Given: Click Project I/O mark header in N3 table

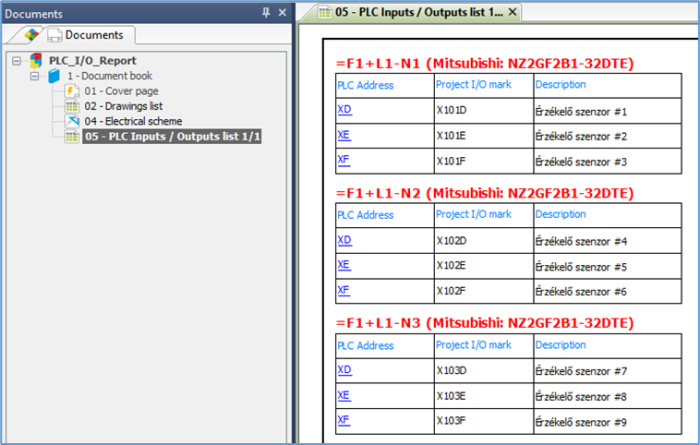Looking at the screenshot, I should tap(474, 345).
